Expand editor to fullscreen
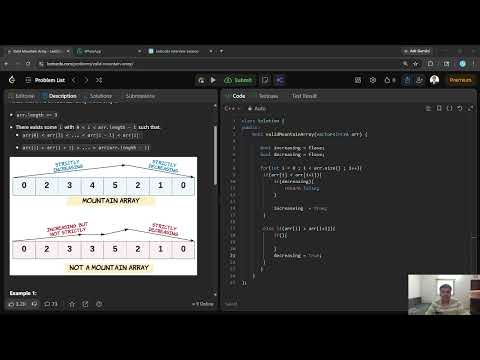480x360 pixels. tap(470, 108)
